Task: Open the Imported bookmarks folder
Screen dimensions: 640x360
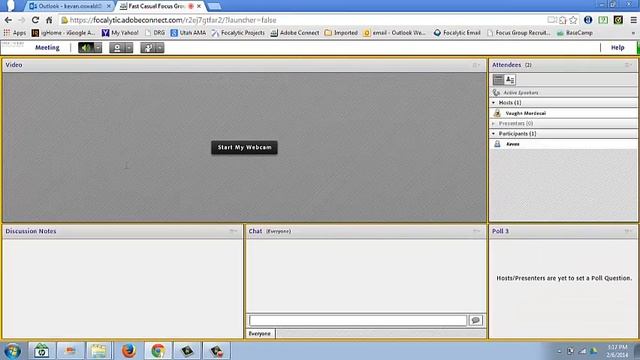Action: click(341, 33)
